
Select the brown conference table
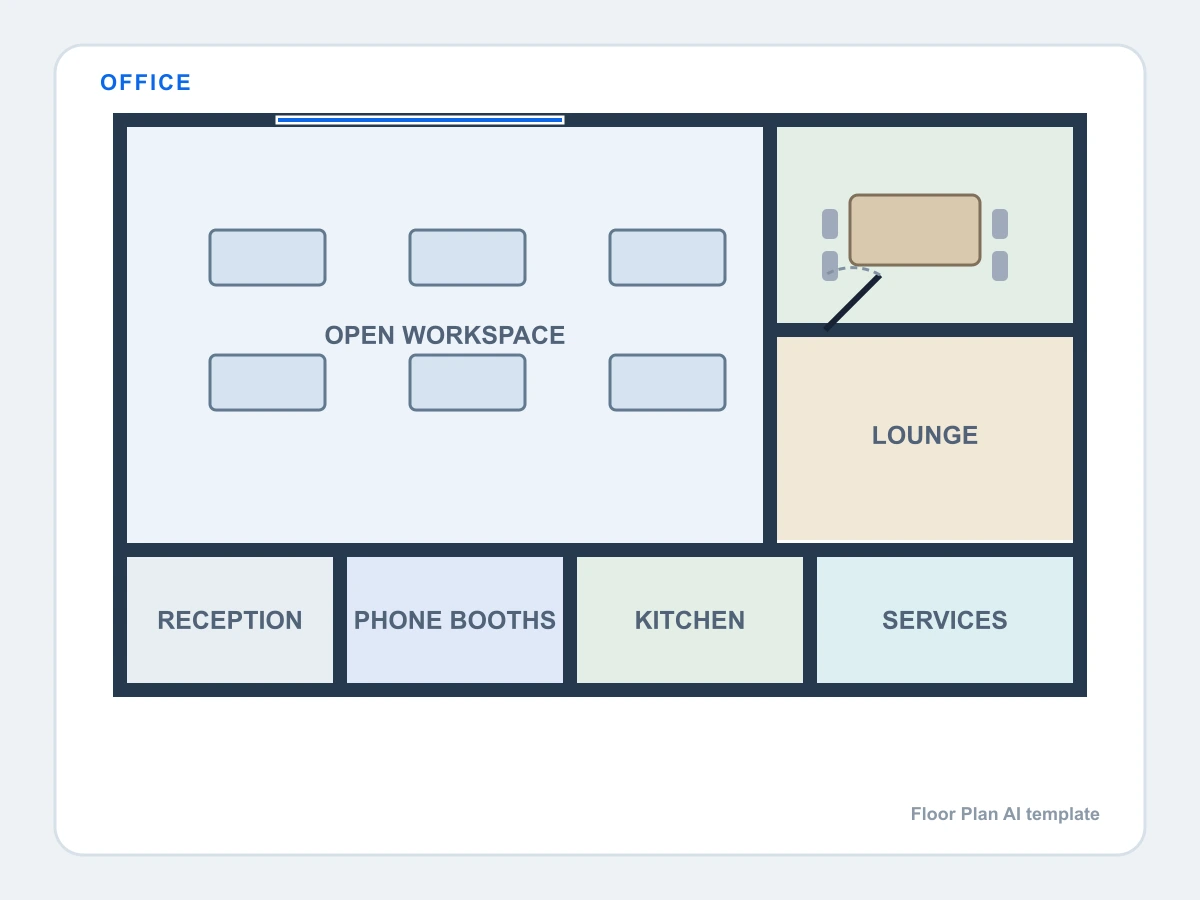click(x=915, y=230)
